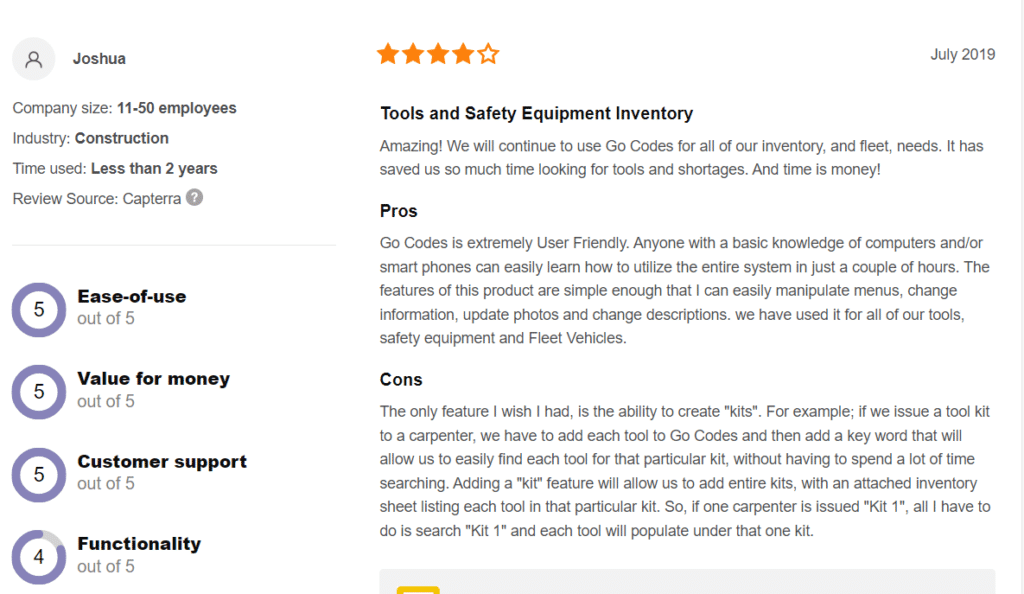Image resolution: width=1024 pixels, height=594 pixels.
Task: Click the yellow icon in the gray box
Action: point(418,590)
